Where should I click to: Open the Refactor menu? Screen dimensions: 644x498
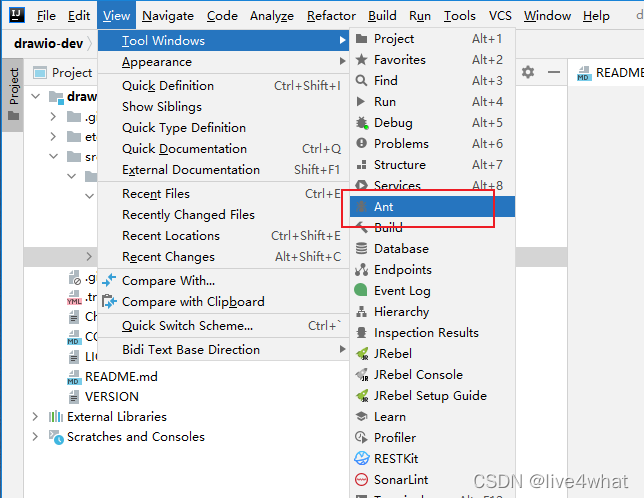tap(331, 16)
